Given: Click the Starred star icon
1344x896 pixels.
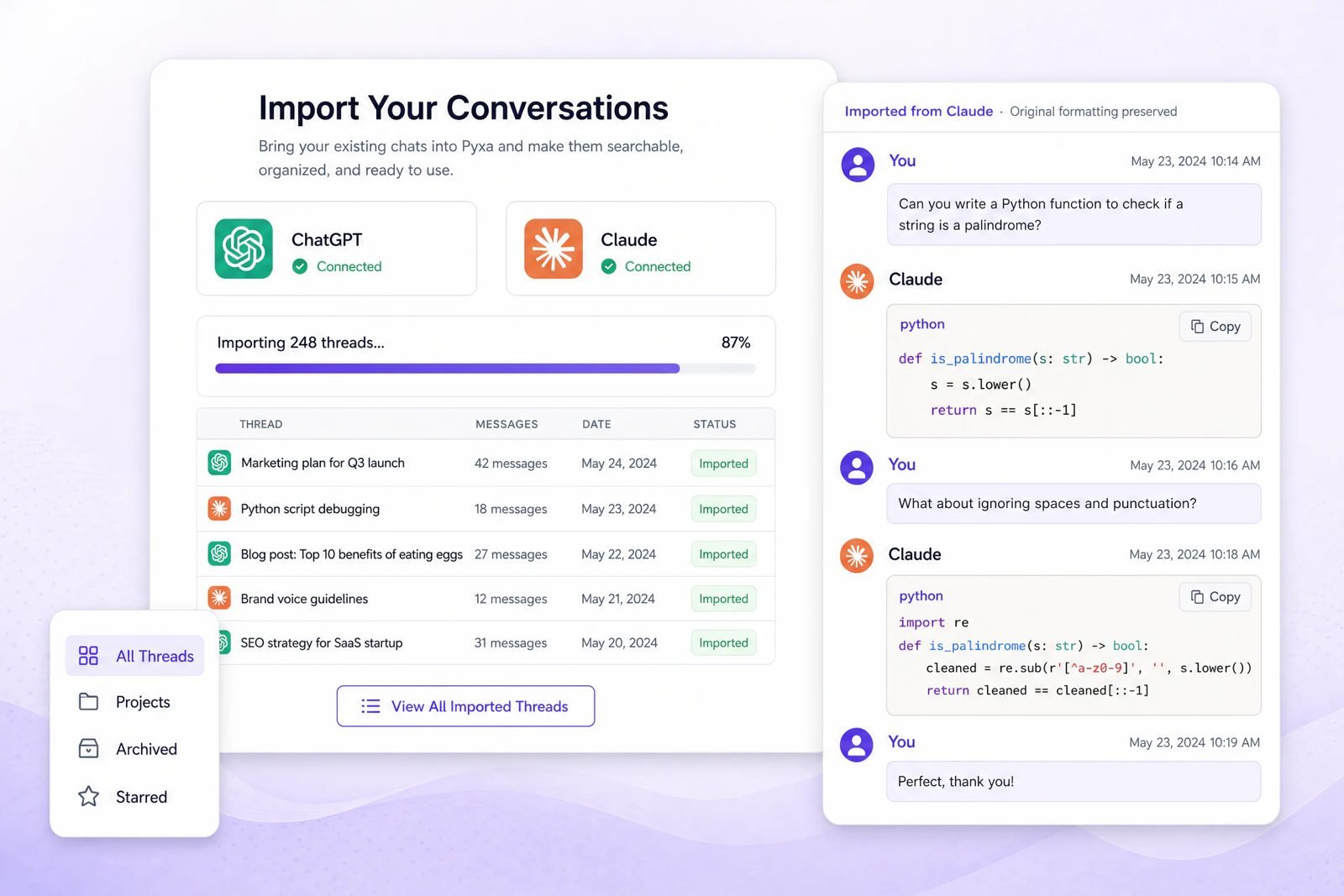Looking at the screenshot, I should coord(88,796).
